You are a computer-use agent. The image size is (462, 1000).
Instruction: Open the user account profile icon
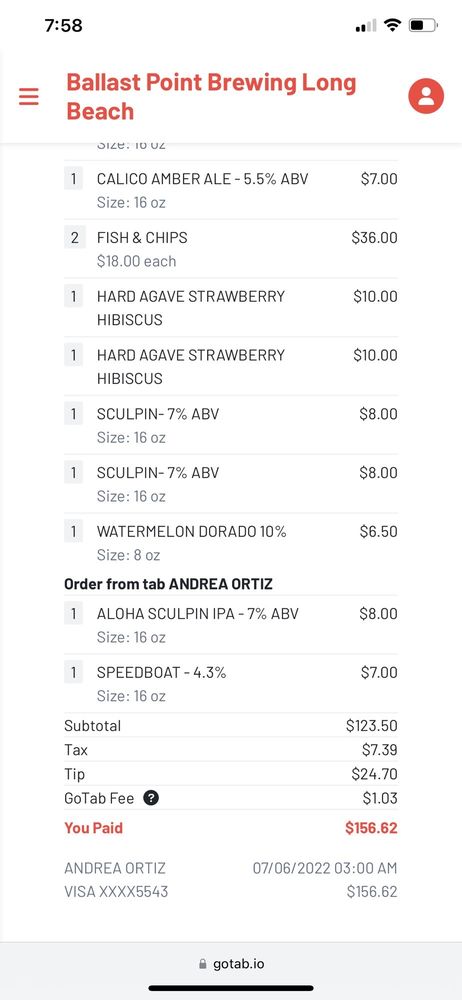pos(426,96)
